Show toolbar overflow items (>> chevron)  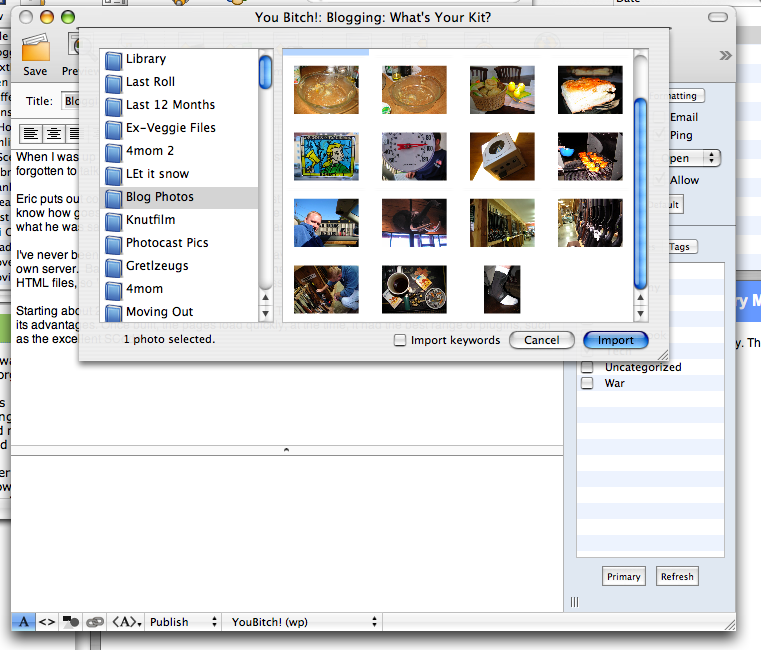click(725, 55)
